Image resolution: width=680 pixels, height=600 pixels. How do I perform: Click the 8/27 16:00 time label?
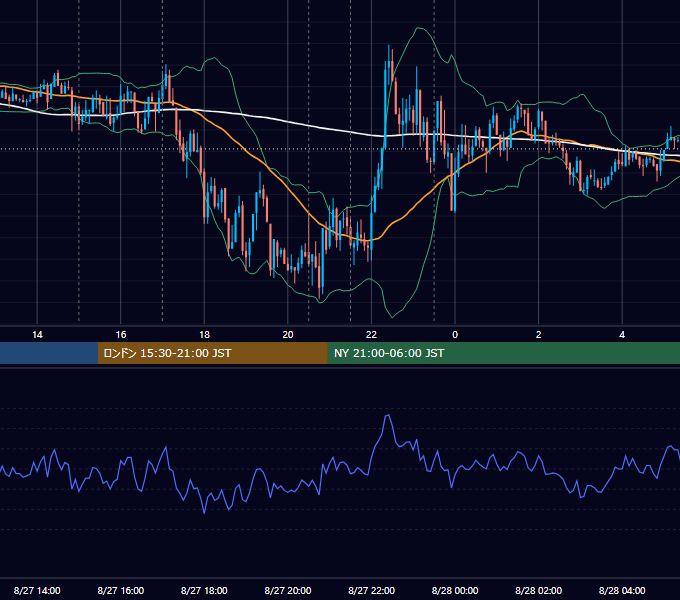pos(121,590)
